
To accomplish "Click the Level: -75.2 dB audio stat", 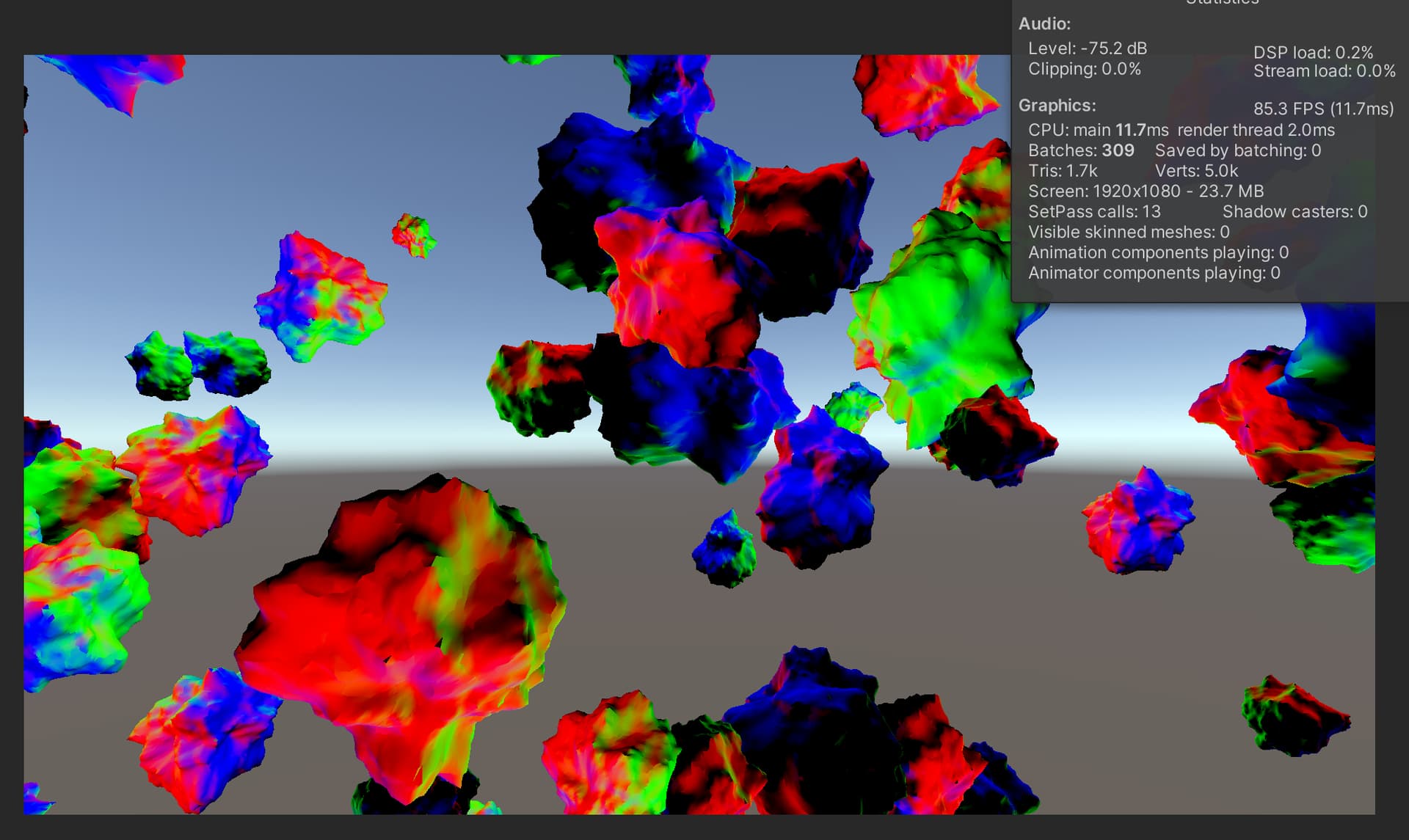I will click(1088, 50).
